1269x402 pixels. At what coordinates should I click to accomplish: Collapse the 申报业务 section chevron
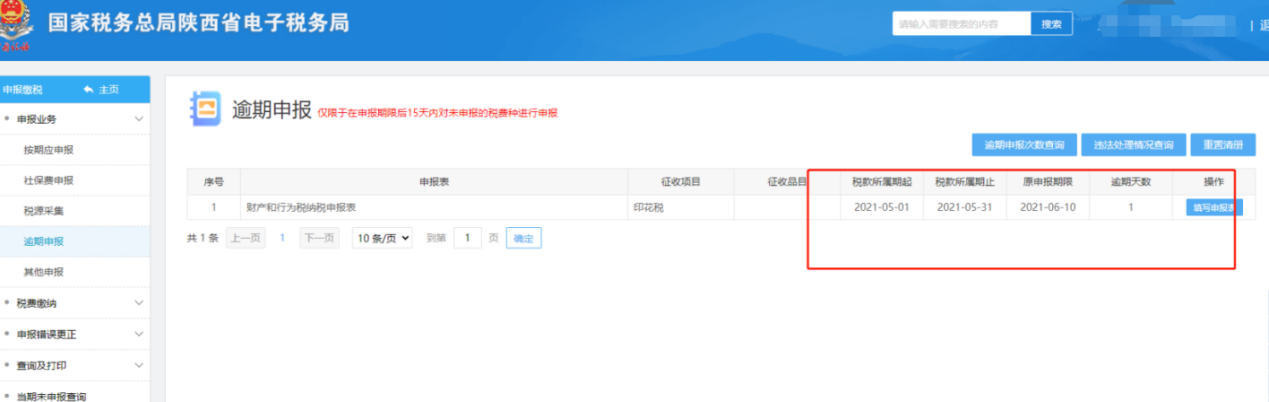pos(138,120)
